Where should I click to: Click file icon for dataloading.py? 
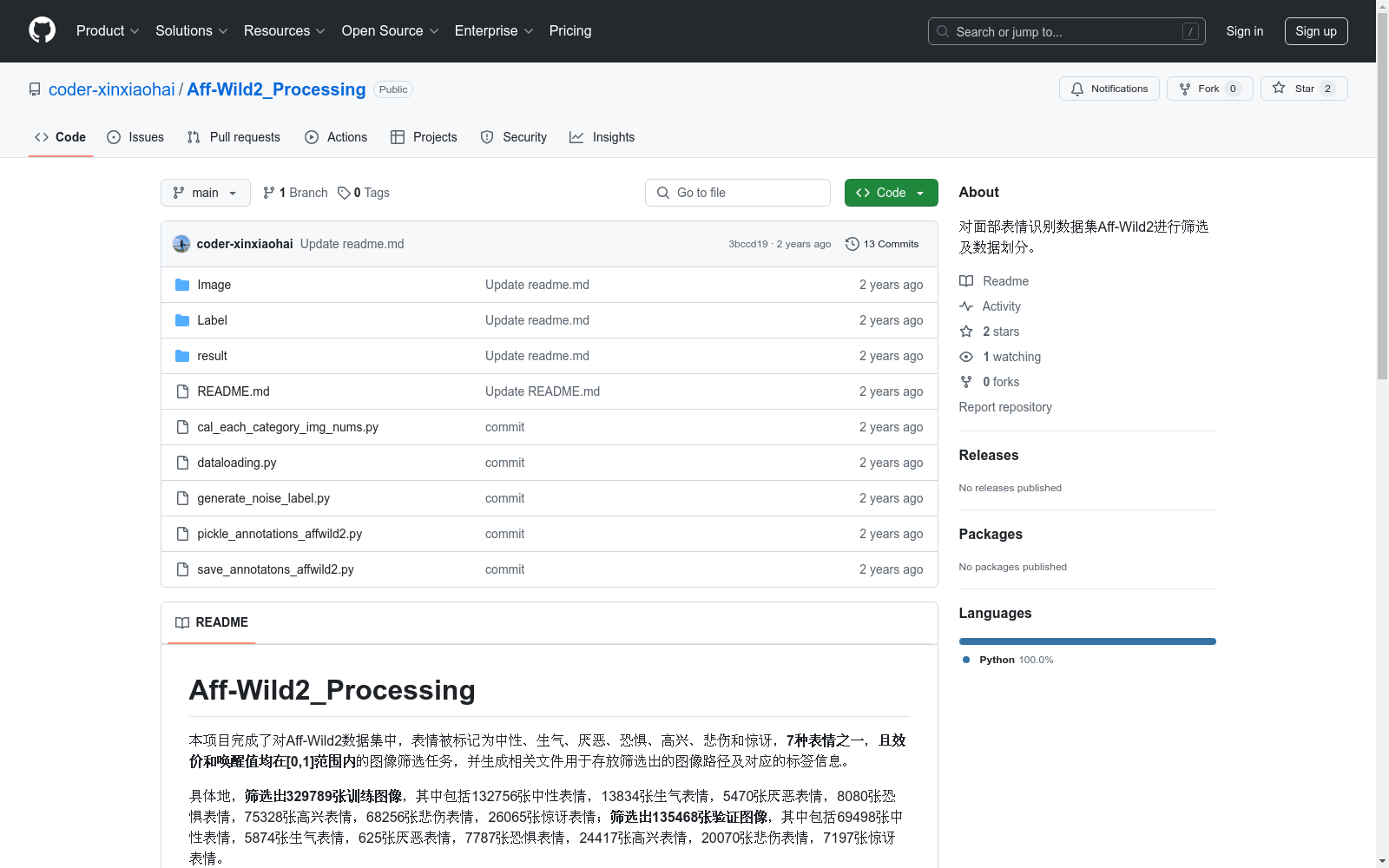tap(182, 463)
